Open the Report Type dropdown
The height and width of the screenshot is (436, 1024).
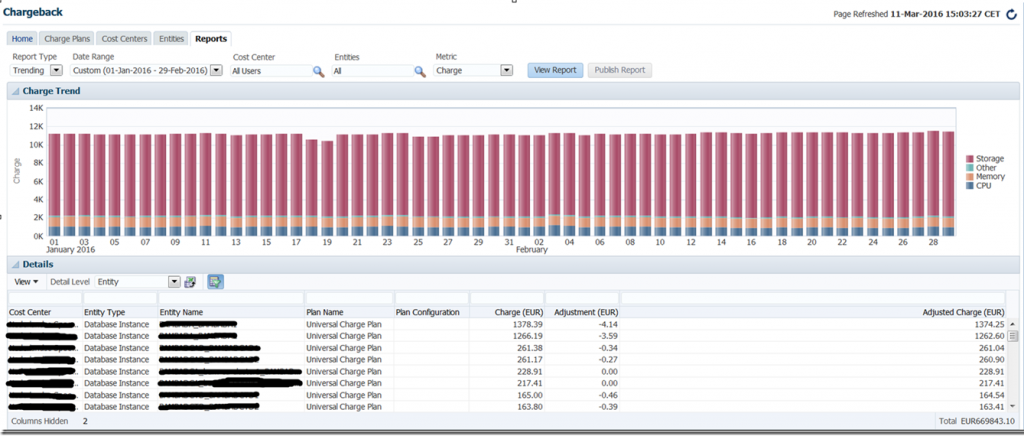pyautogui.click(x=56, y=70)
